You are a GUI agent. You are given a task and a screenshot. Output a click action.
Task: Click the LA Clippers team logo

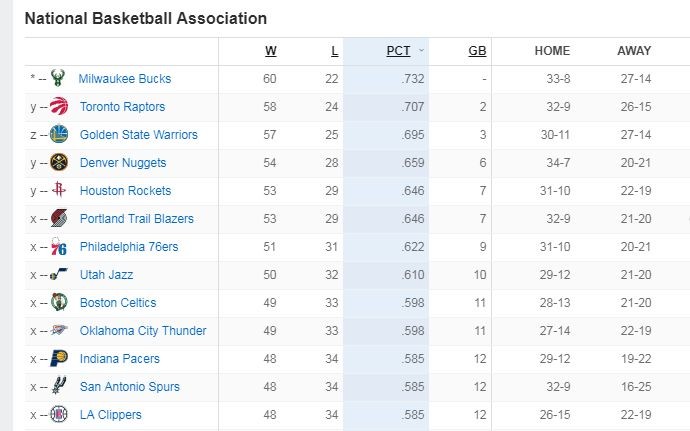click(x=59, y=415)
